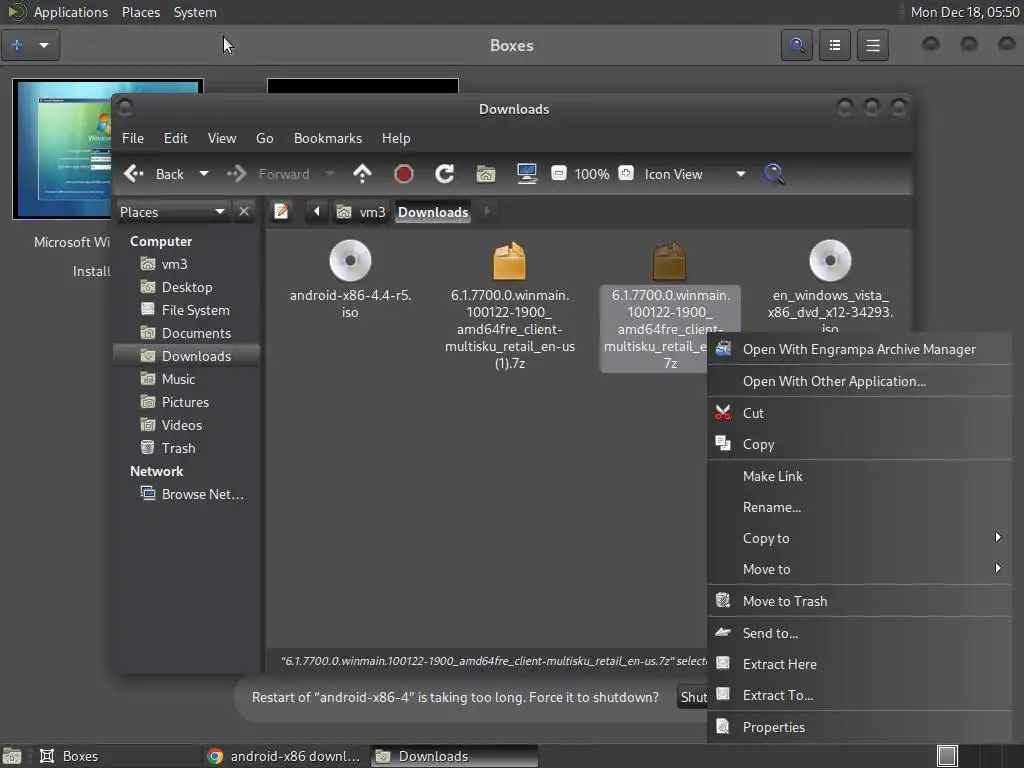Open the Boxes hamburger menu
The width and height of the screenshot is (1024, 768).
pos(872,45)
